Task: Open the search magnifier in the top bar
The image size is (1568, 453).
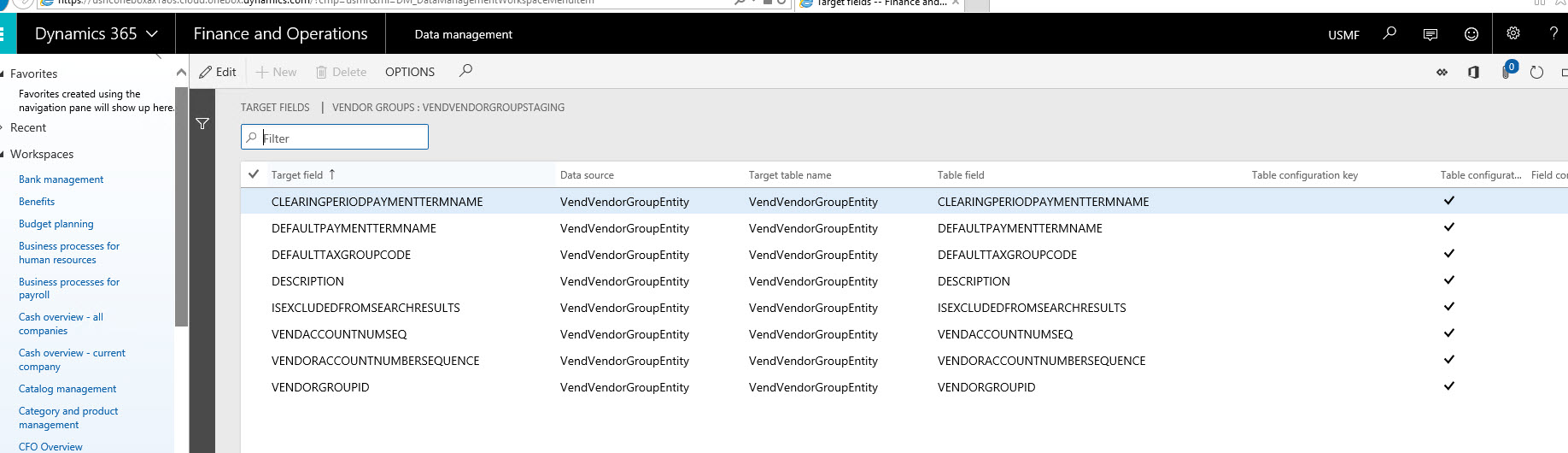Action: [1390, 33]
